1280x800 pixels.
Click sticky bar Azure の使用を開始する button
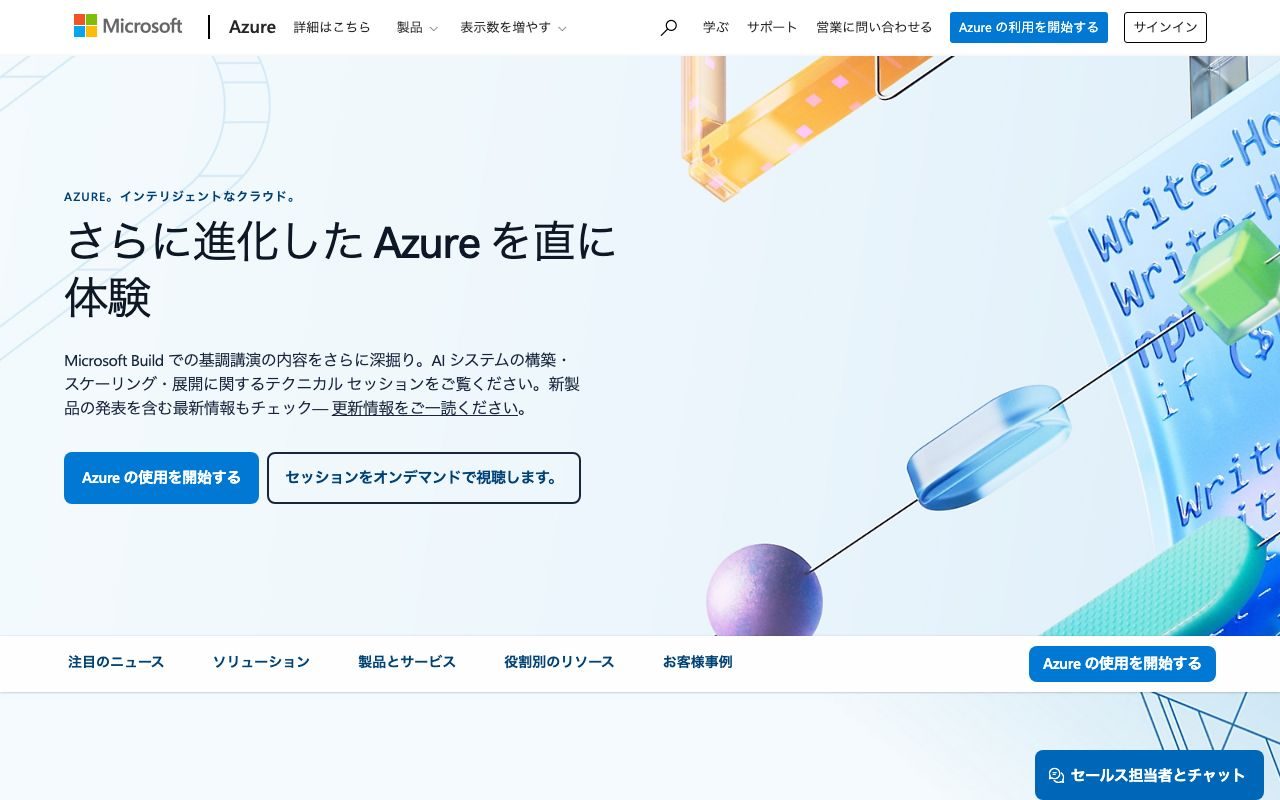point(1122,664)
